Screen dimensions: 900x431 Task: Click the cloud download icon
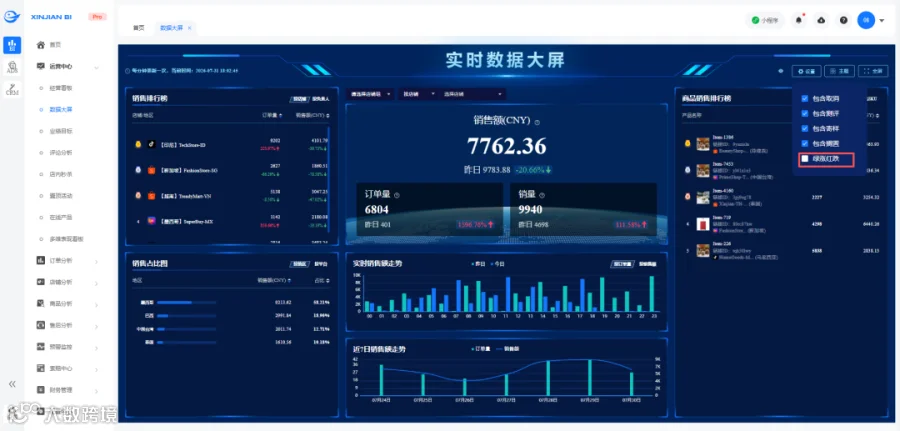click(821, 20)
